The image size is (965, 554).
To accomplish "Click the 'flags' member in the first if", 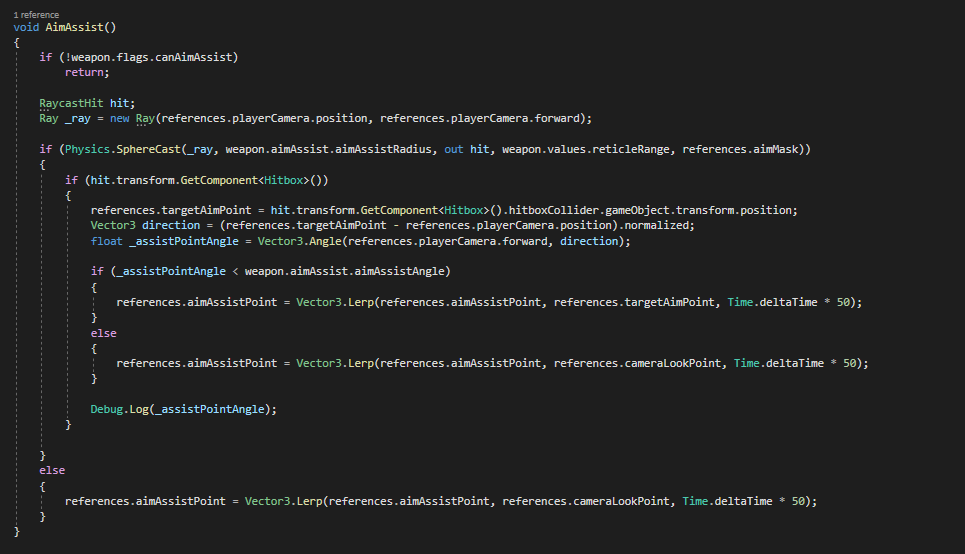I will (x=132, y=57).
